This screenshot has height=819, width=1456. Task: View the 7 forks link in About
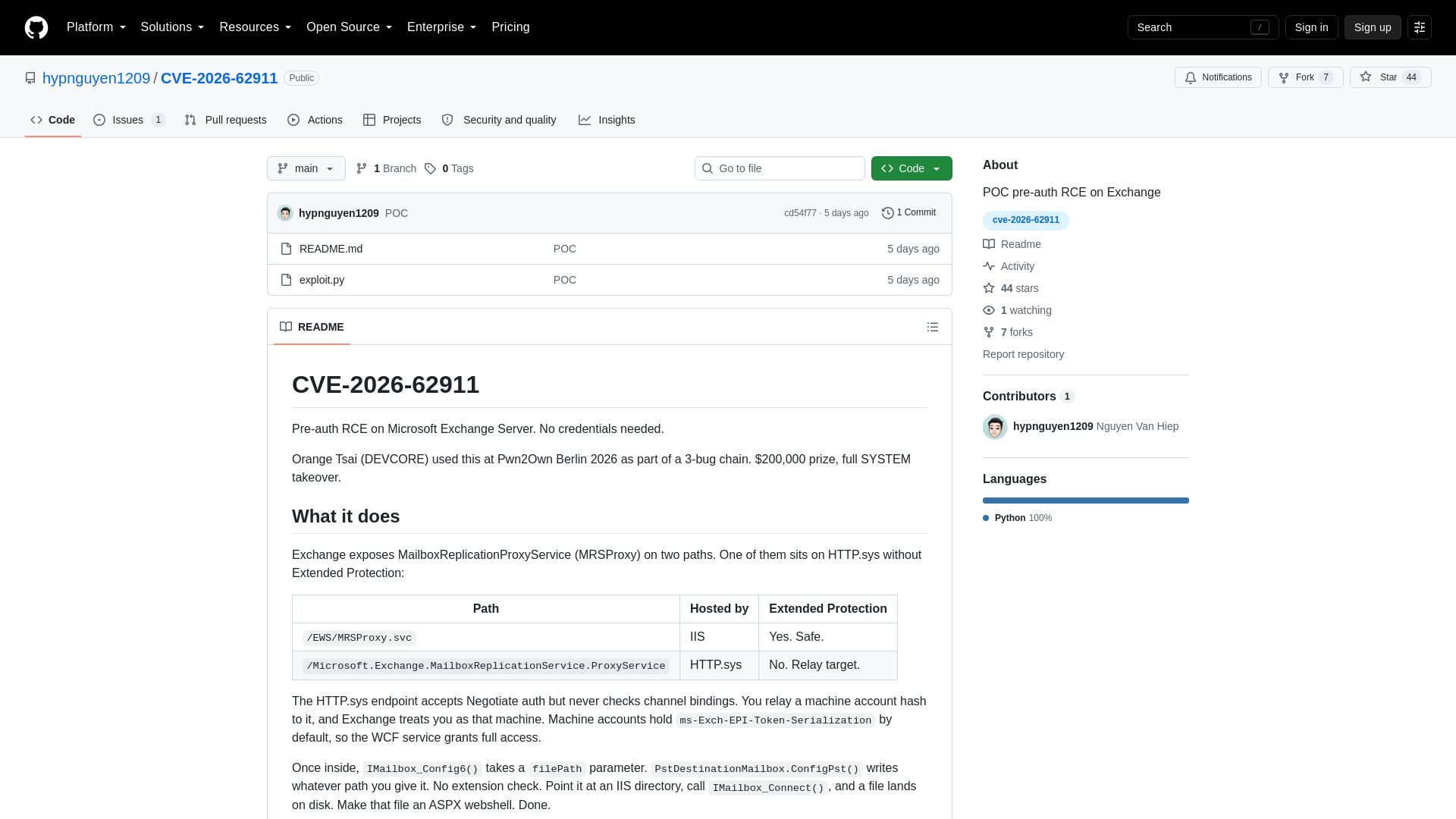[x=1008, y=332]
